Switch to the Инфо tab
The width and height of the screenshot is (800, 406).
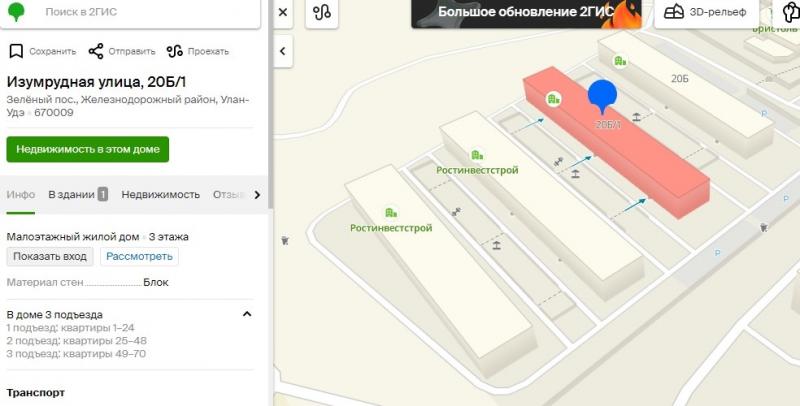[x=21, y=194]
